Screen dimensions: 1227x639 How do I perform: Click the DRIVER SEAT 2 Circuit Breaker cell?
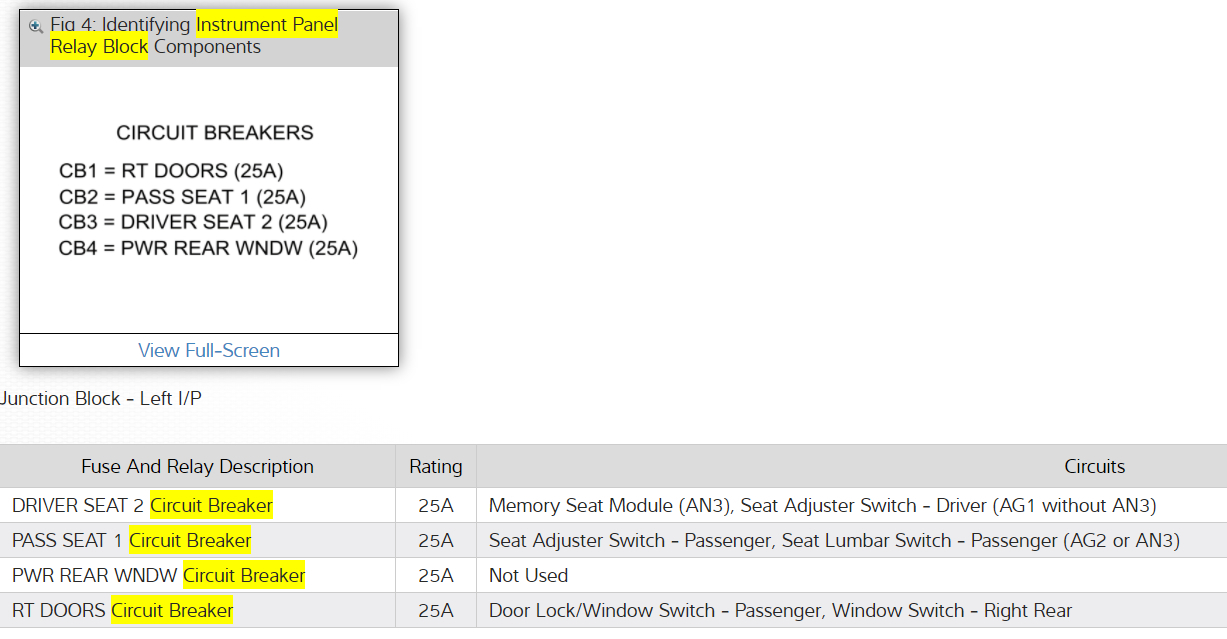pyautogui.click(x=142, y=506)
